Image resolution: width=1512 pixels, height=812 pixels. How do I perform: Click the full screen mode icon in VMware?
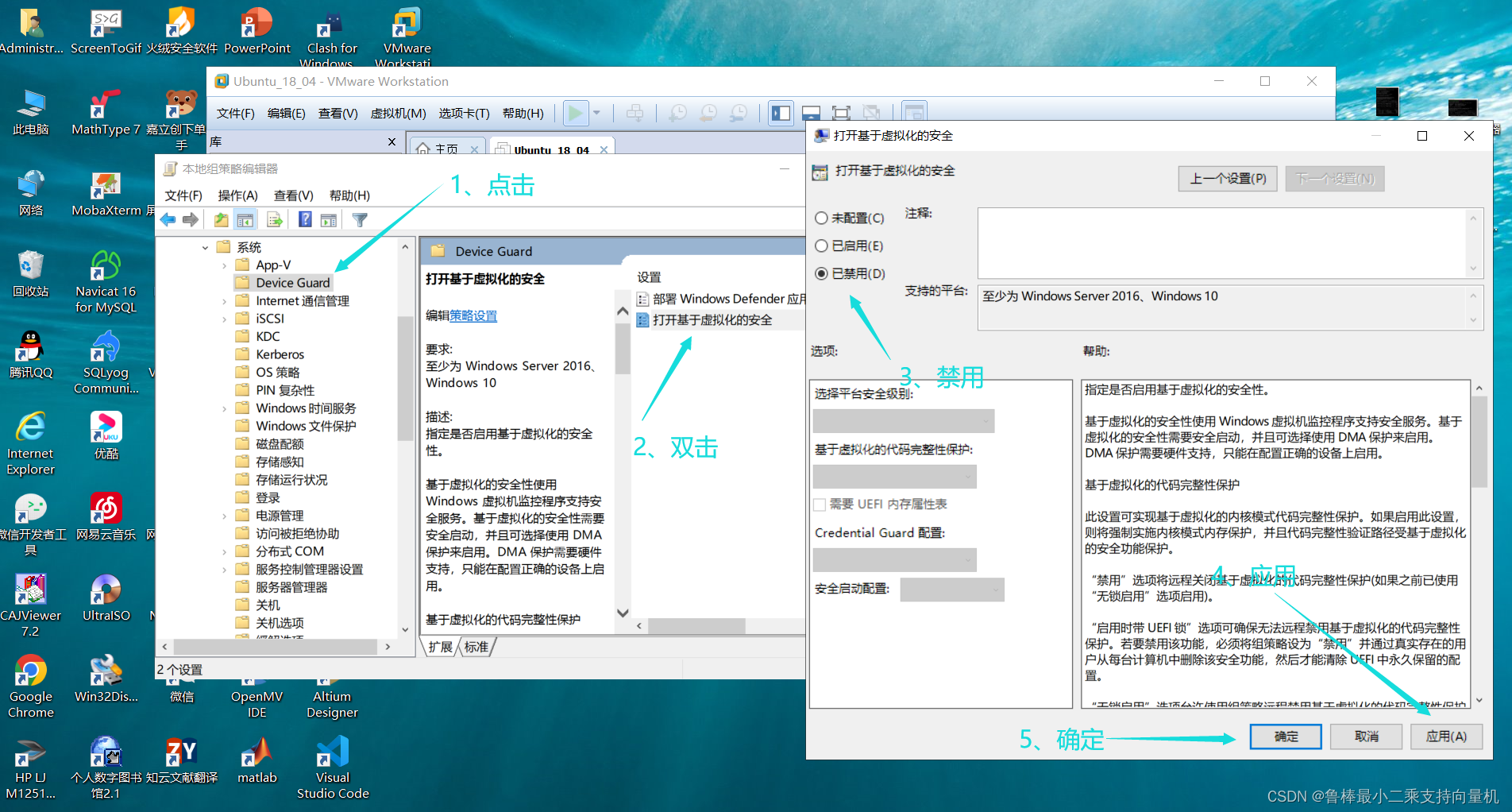(x=841, y=113)
